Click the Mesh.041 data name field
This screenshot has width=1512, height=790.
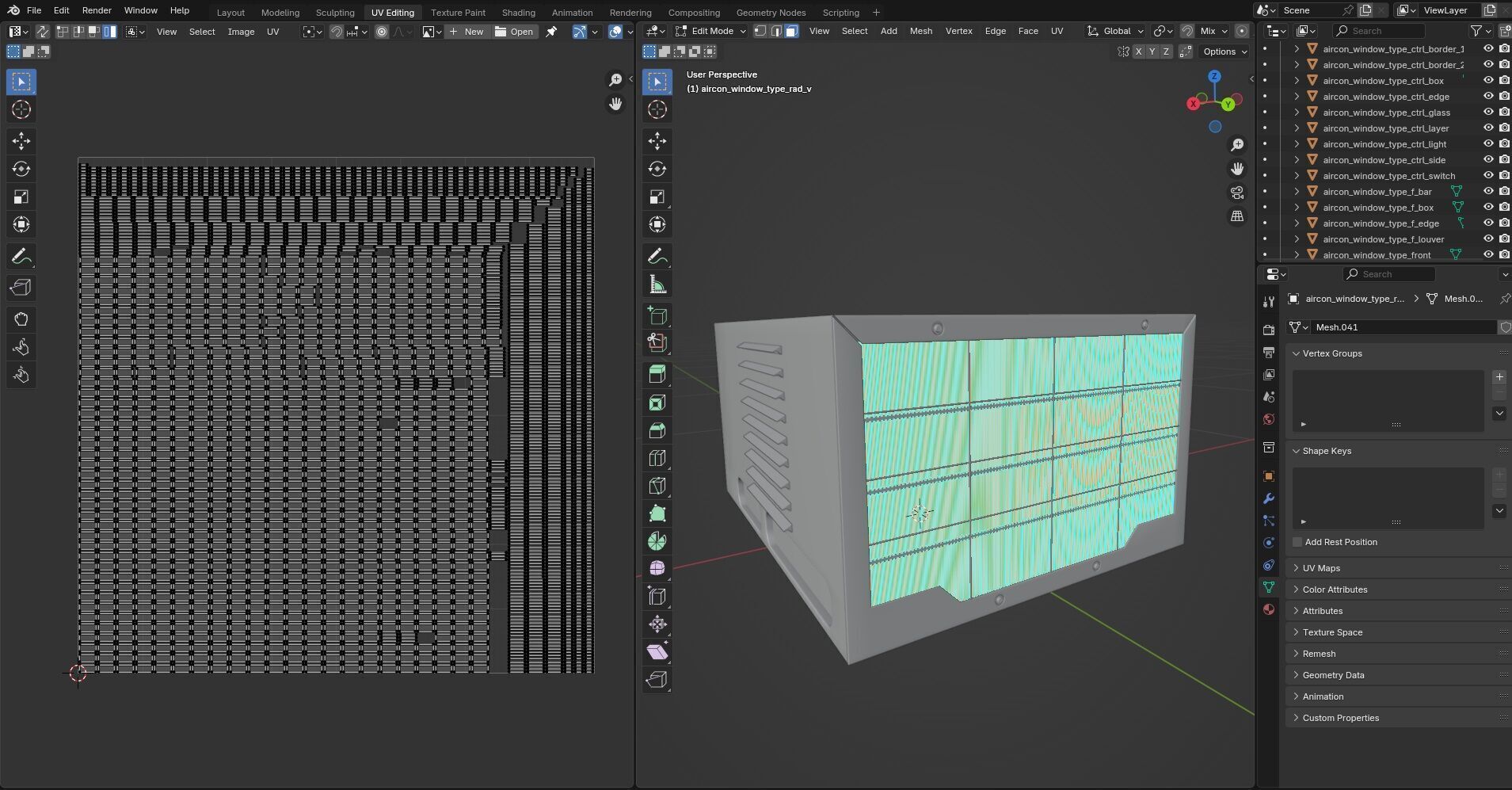click(1403, 327)
